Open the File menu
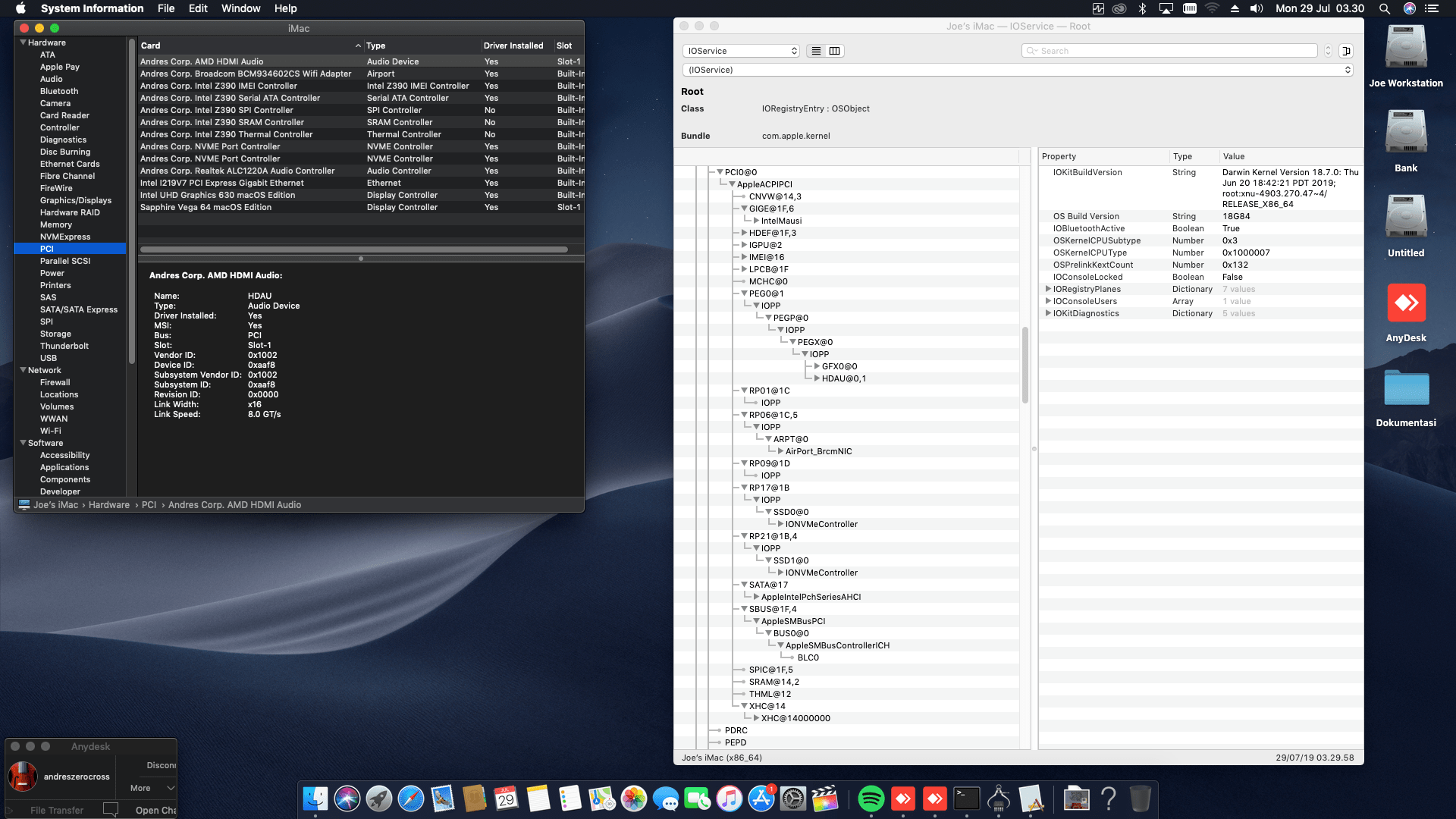Image resolution: width=1456 pixels, height=819 pixels. pos(166,8)
